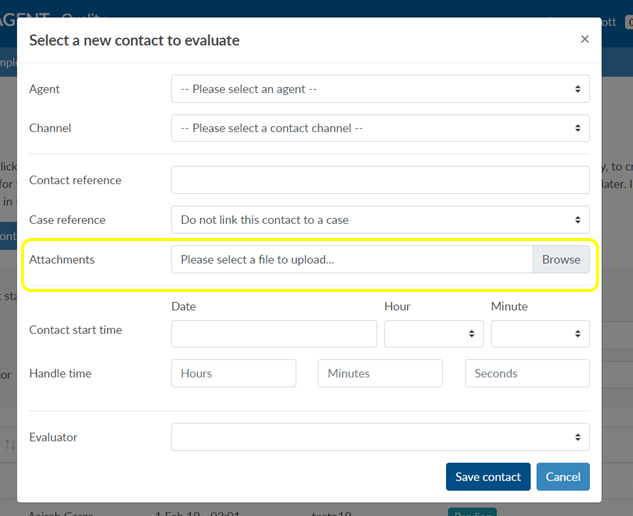
Task: Click the Handle time label
Action: coord(60,373)
